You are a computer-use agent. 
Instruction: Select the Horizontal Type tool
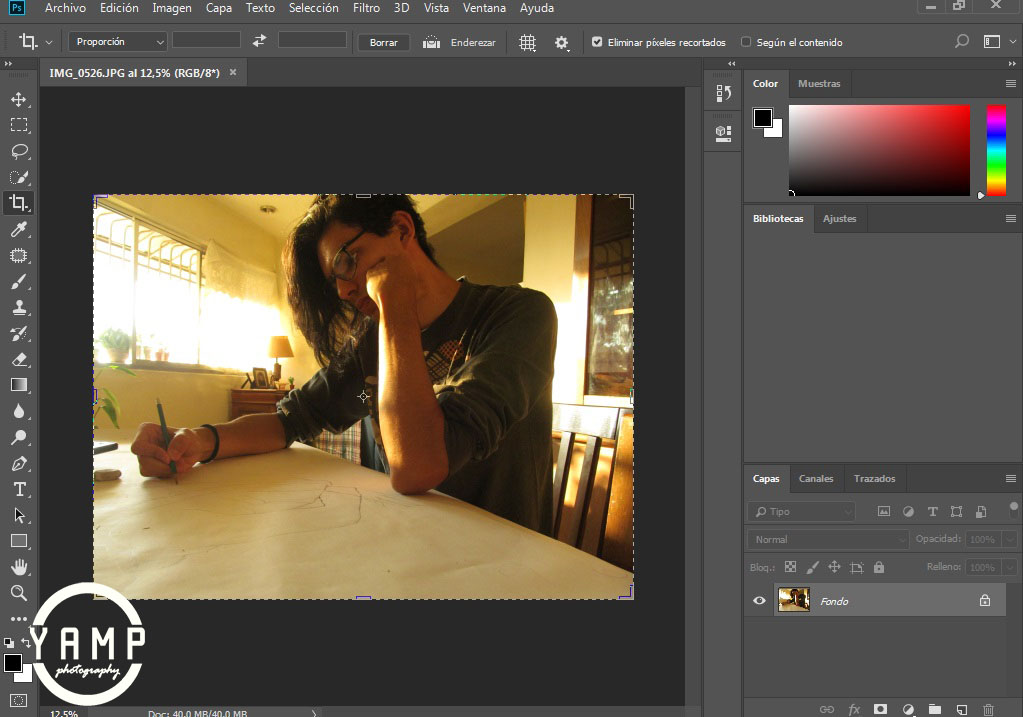[18, 489]
